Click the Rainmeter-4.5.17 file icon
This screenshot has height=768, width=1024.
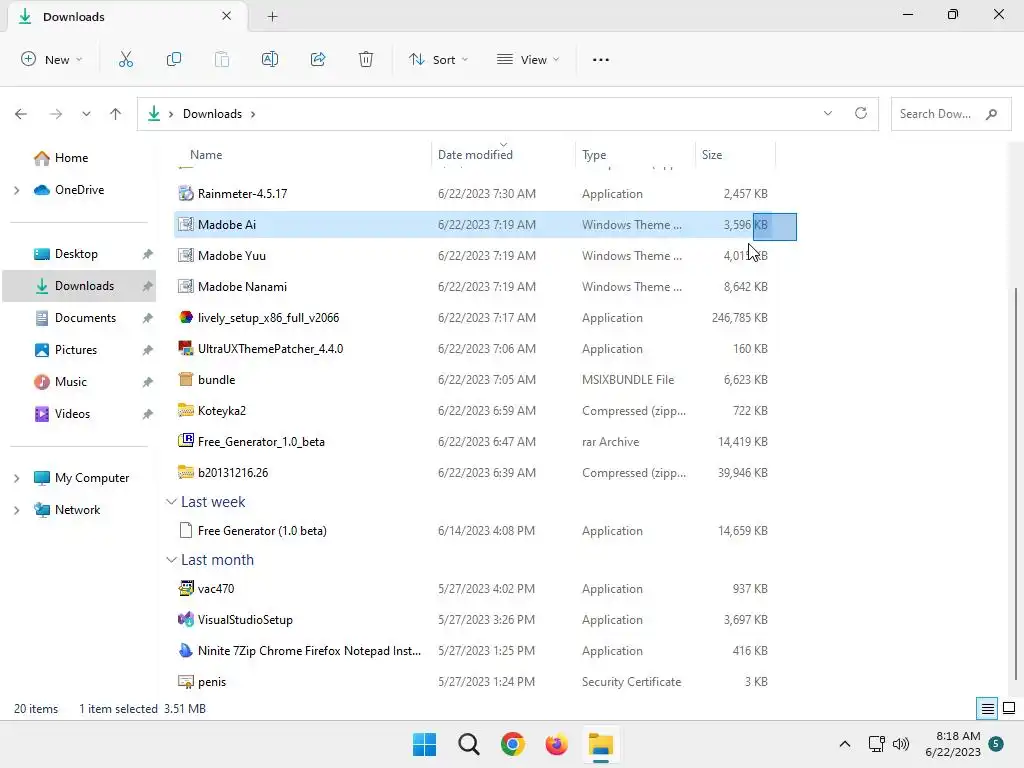[186, 193]
